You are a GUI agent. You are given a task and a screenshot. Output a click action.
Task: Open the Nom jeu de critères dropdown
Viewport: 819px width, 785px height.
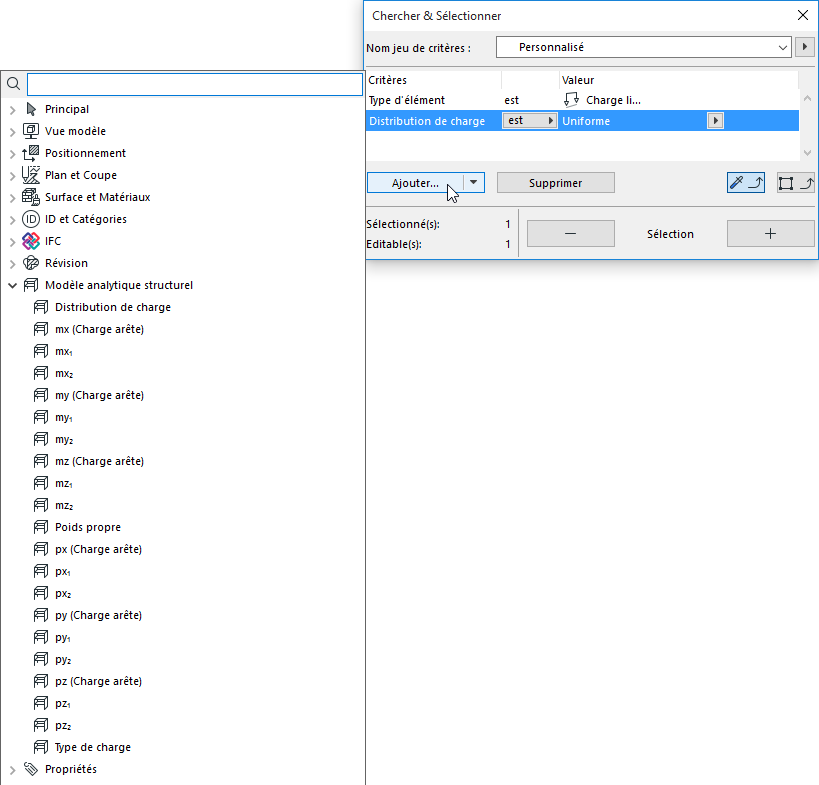(644, 48)
